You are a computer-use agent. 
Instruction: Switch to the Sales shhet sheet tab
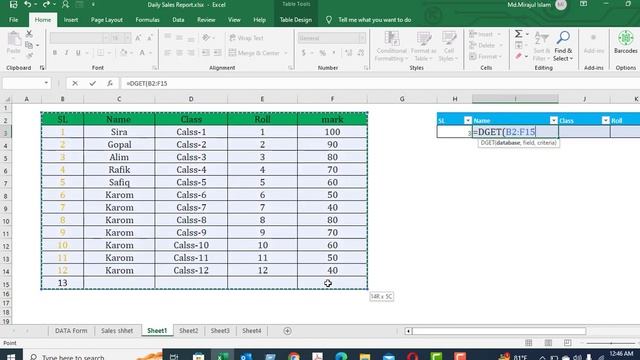pyautogui.click(x=117, y=331)
